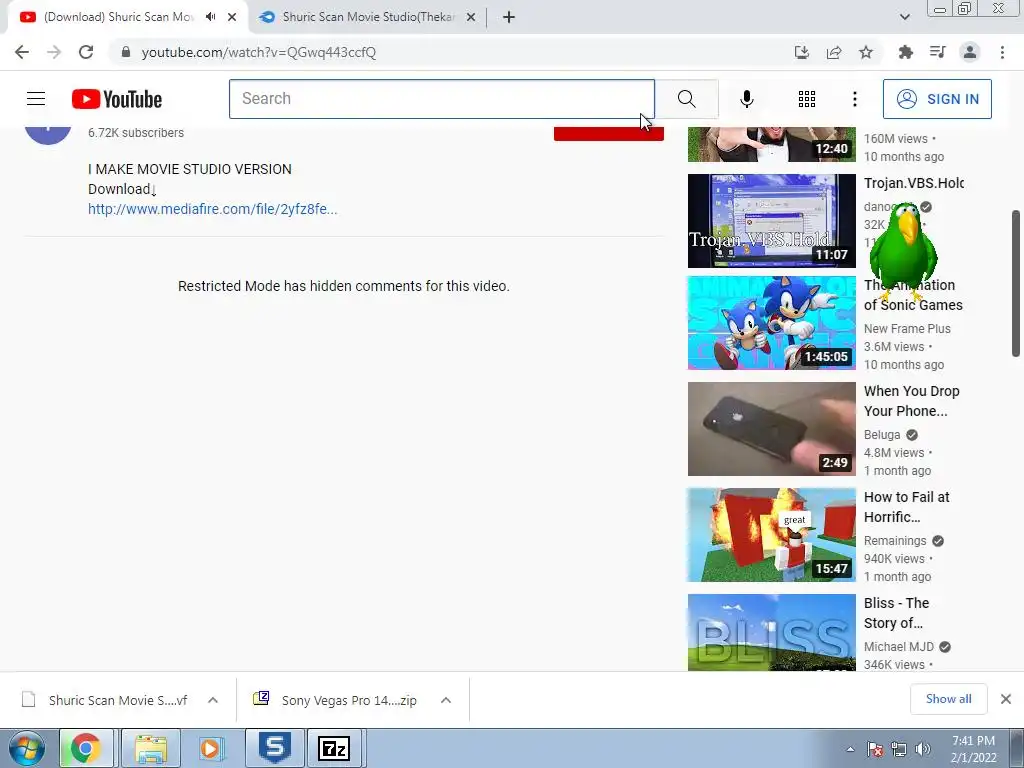Open the Chrome profile avatar

pos(970,52)
